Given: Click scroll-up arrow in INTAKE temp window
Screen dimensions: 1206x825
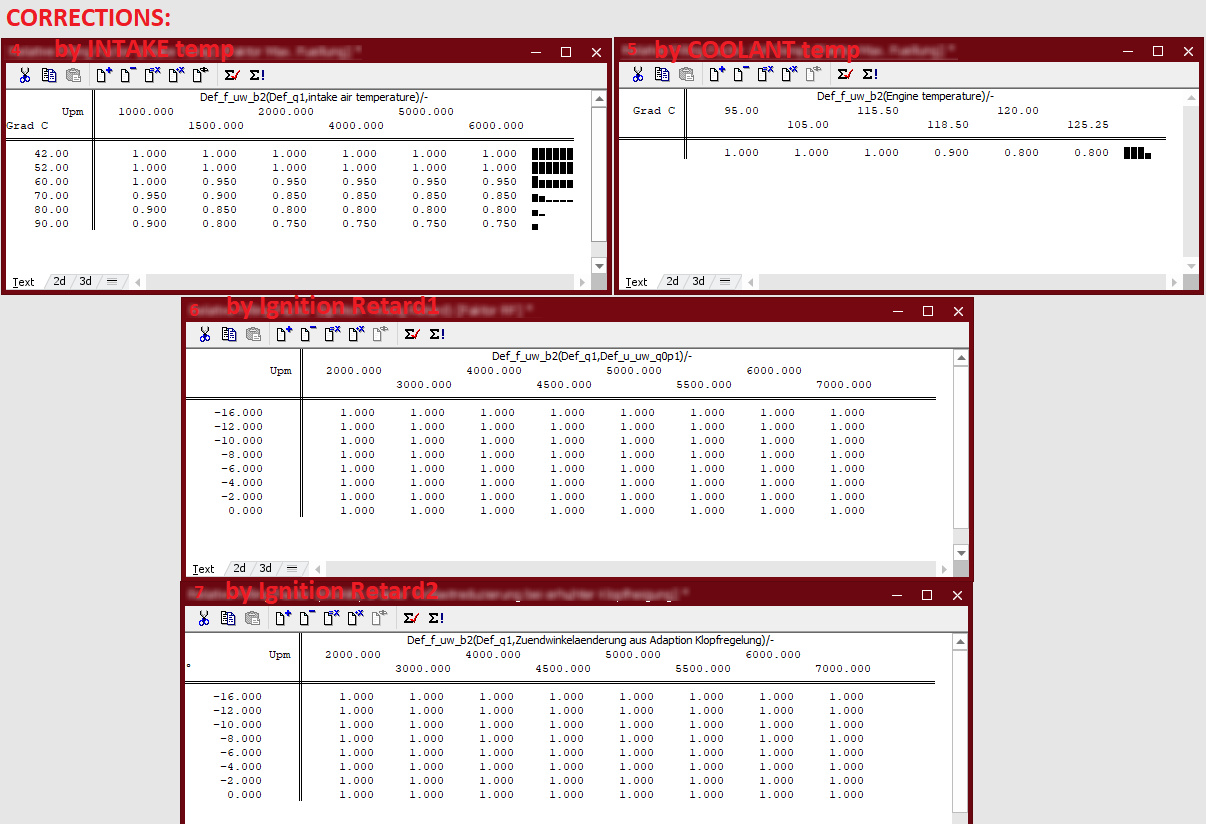Looking at the screenshot, I should tap(599, 99).
